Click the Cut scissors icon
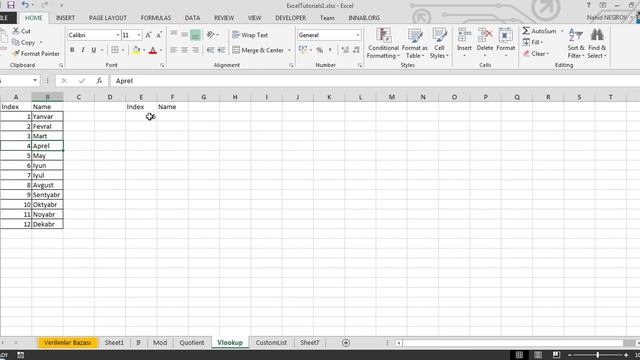The height and width of the screenshot is (360, 640). tap(16, 31)
